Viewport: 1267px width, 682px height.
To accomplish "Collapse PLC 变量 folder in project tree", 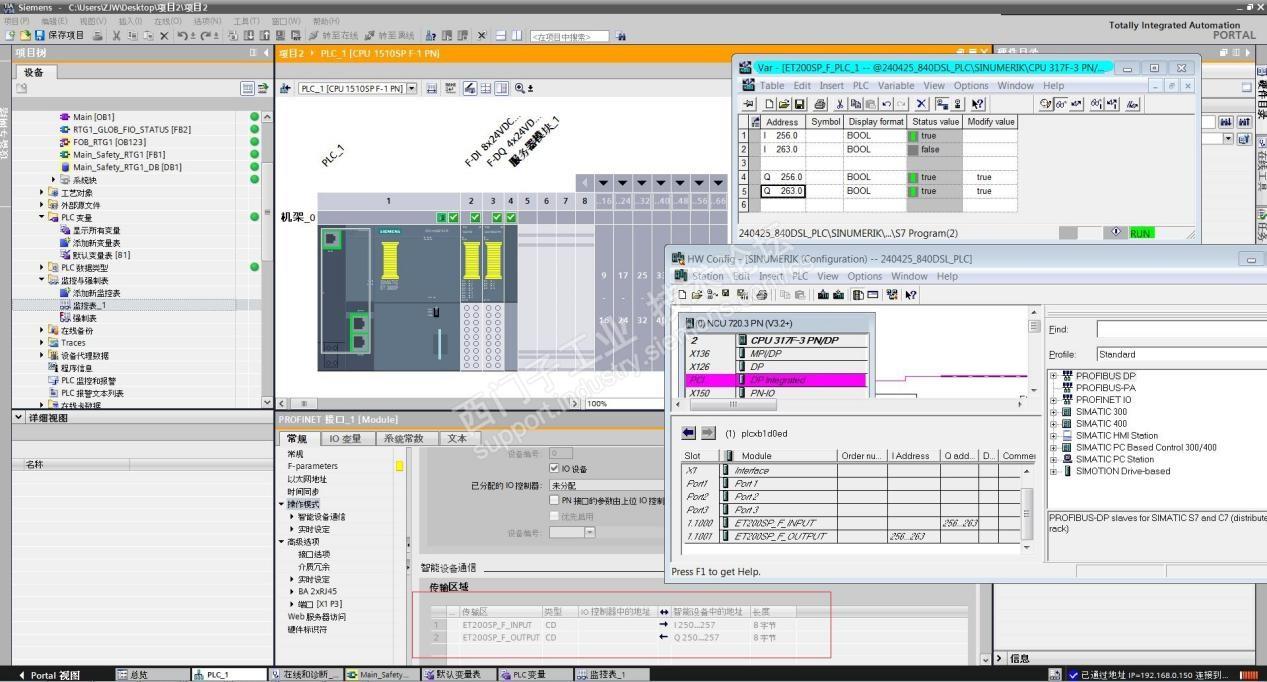I will (x=42, y=217).
